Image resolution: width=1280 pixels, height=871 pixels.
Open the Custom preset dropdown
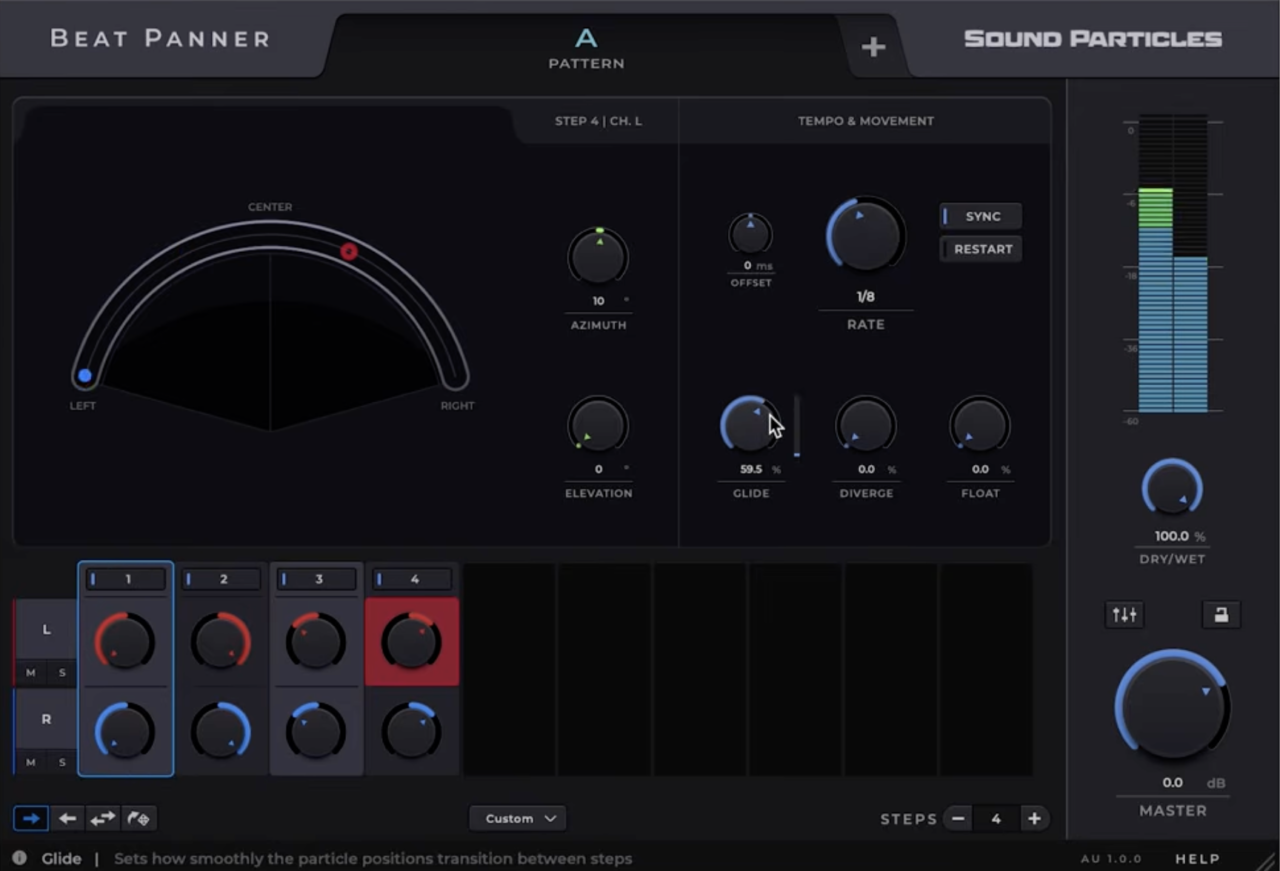coord(518,818)
